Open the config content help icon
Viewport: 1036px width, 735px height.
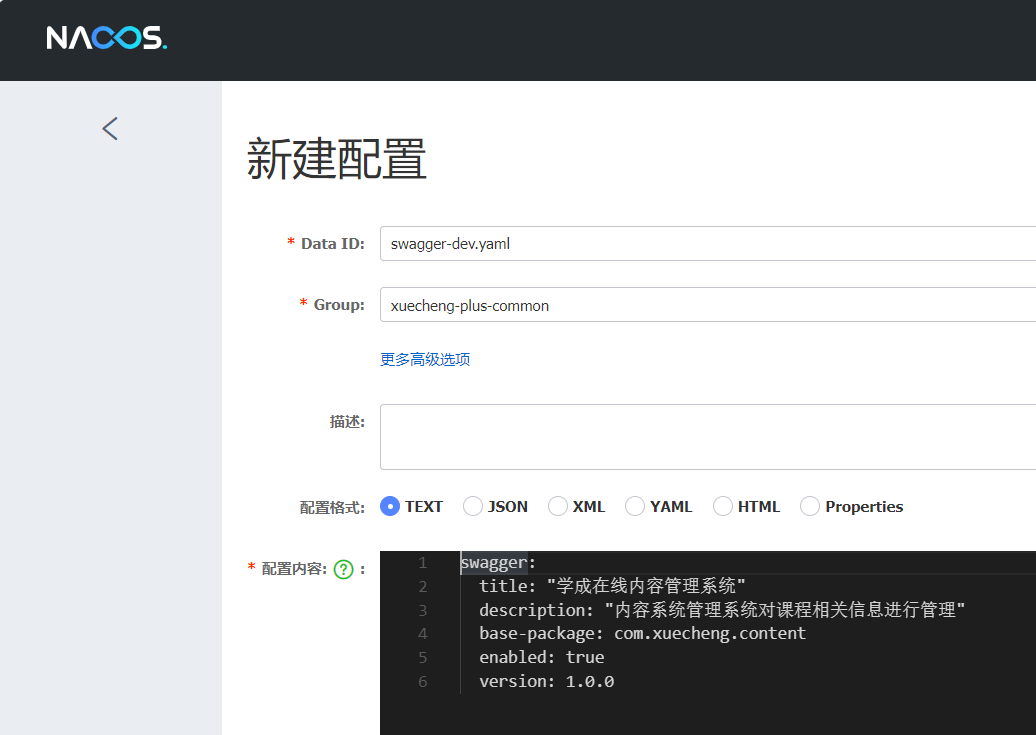pyautogui.click(x=344, y=569)
